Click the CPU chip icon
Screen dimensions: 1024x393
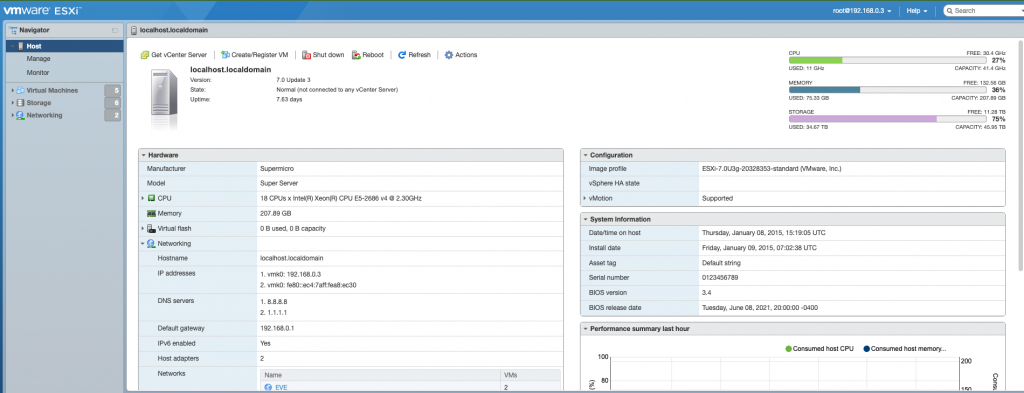point(151,198)
